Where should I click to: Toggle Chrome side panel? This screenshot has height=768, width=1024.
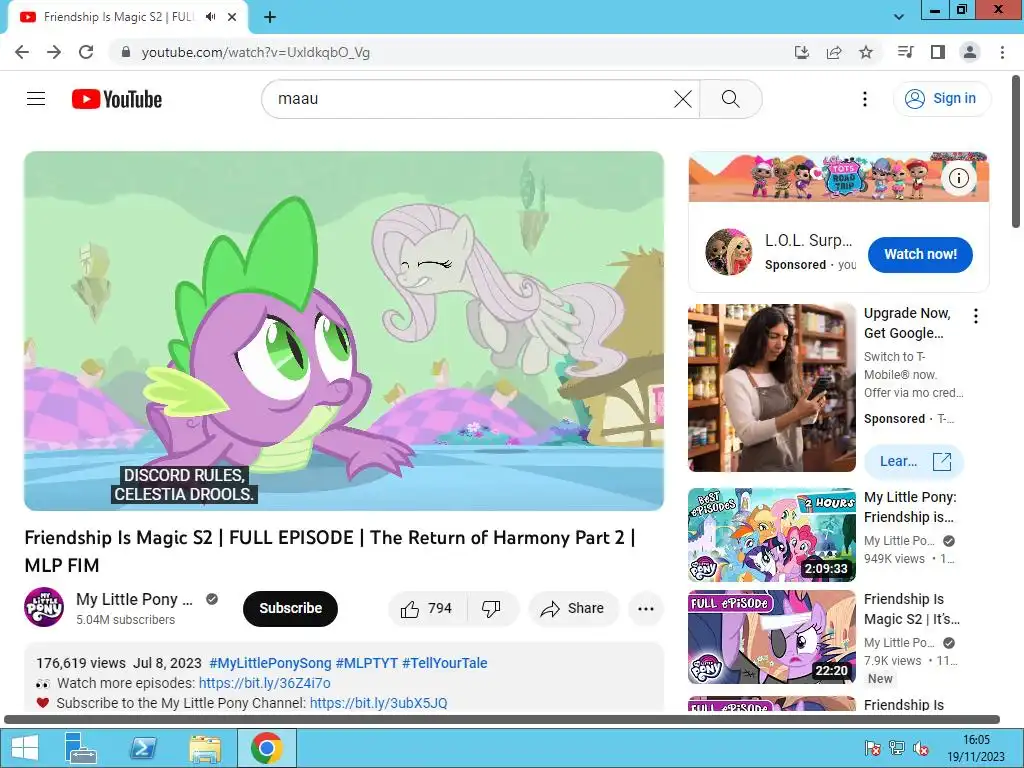[938, 52]
